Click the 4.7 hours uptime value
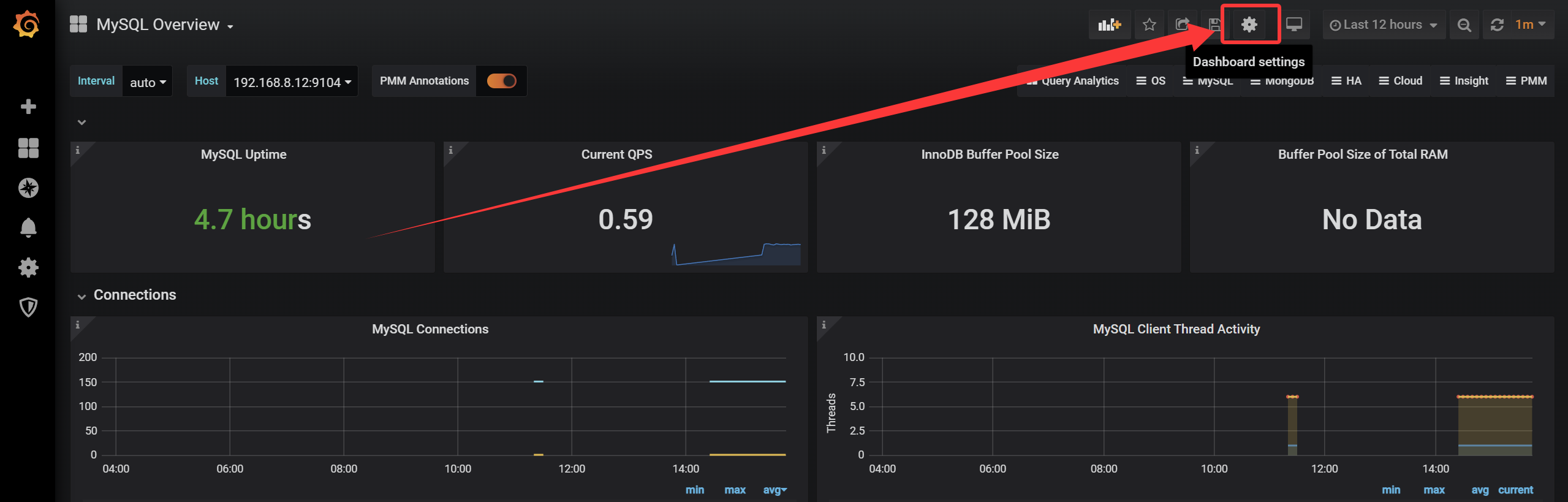The image size is (1568, 502). [252, 219]
